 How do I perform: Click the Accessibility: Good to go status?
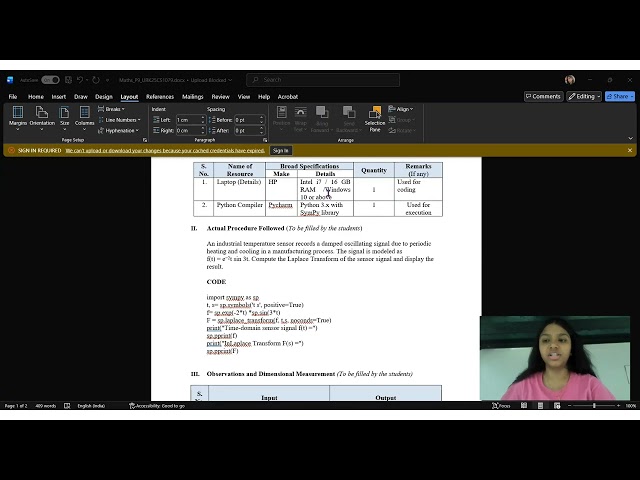[157, 406]
